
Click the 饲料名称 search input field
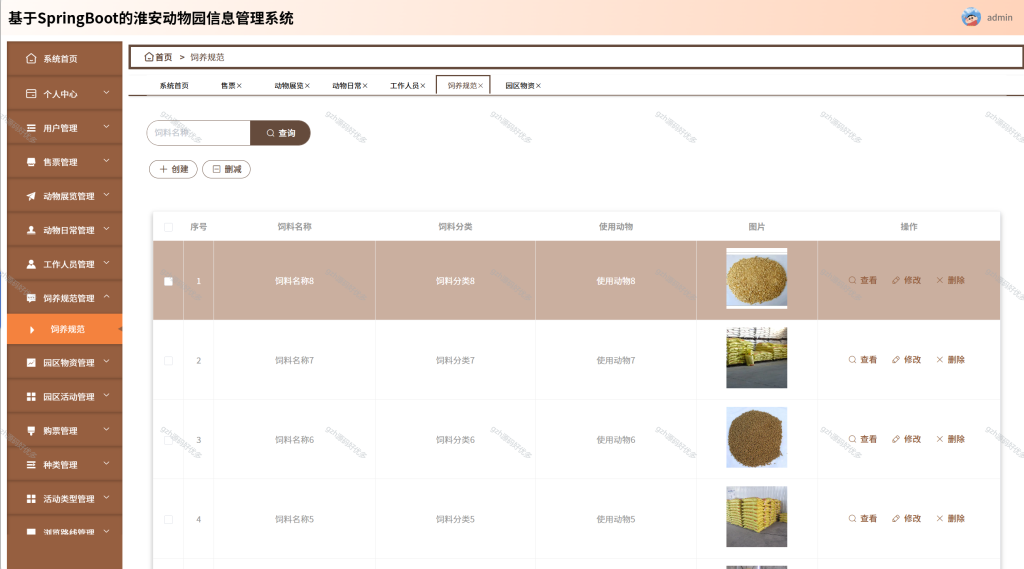point(199,133)
